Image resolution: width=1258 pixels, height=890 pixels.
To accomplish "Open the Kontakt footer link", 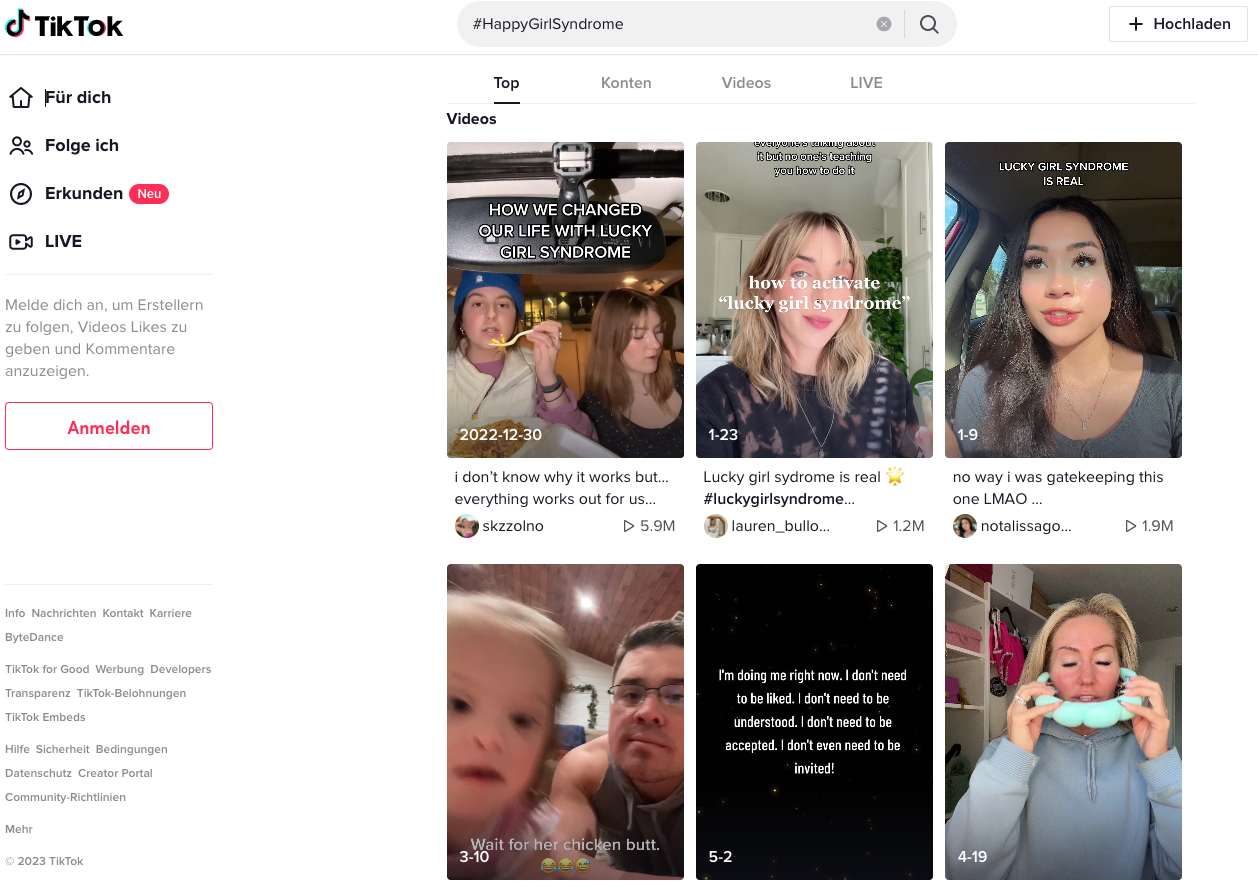I will coord(123,613).
